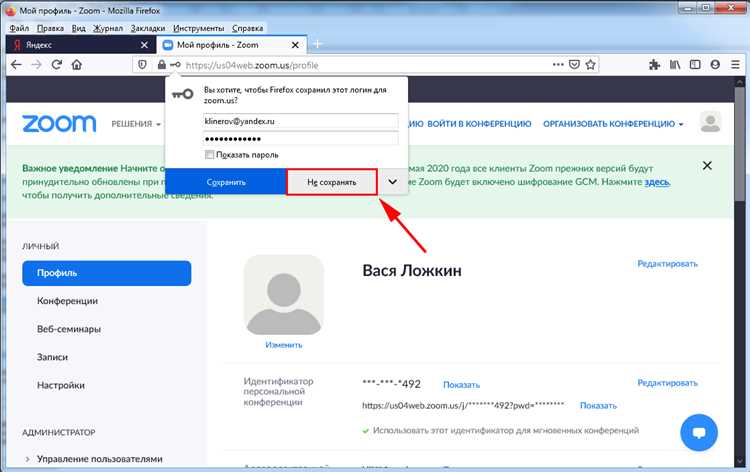Toggle the sidebar view icon
This screenshot has width=750, height=472.
pyautogui.click(x=695, y=65)
